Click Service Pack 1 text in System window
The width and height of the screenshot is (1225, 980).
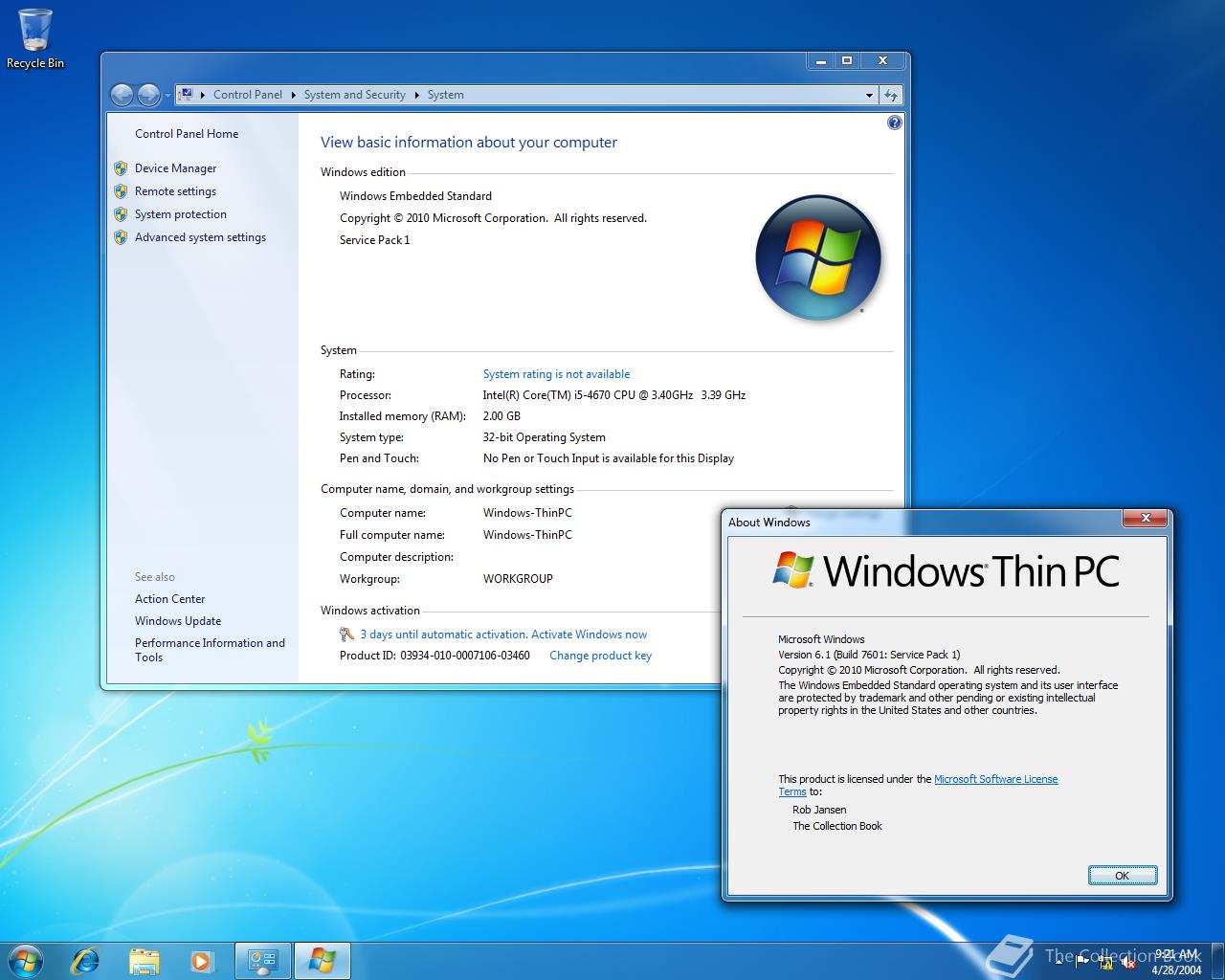(374, 240)
